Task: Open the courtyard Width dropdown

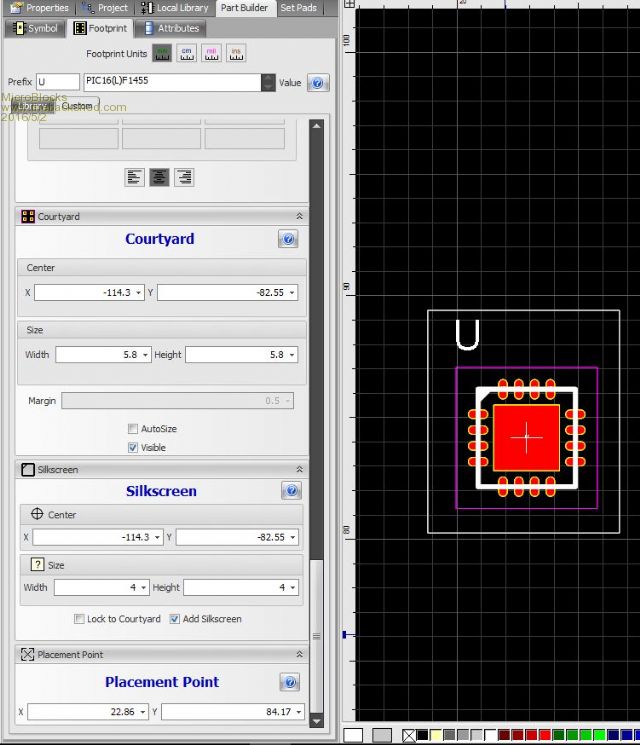Action: tap(146, 355)
